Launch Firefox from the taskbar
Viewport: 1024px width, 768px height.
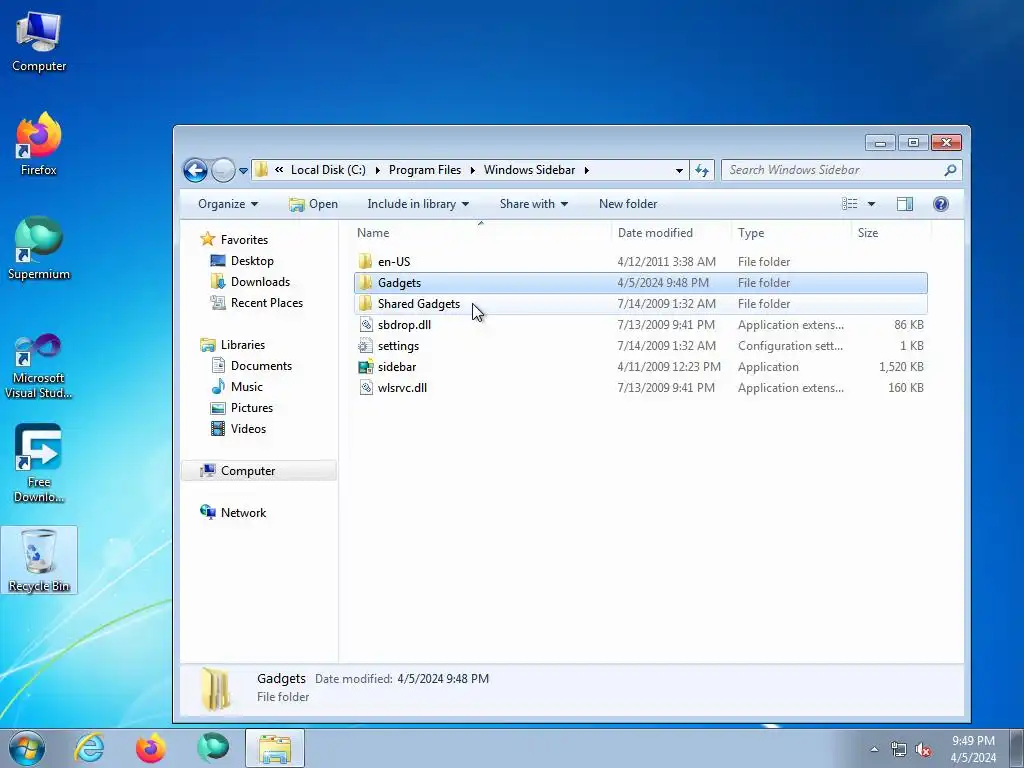pyautogui.click(x=151, y=748)
